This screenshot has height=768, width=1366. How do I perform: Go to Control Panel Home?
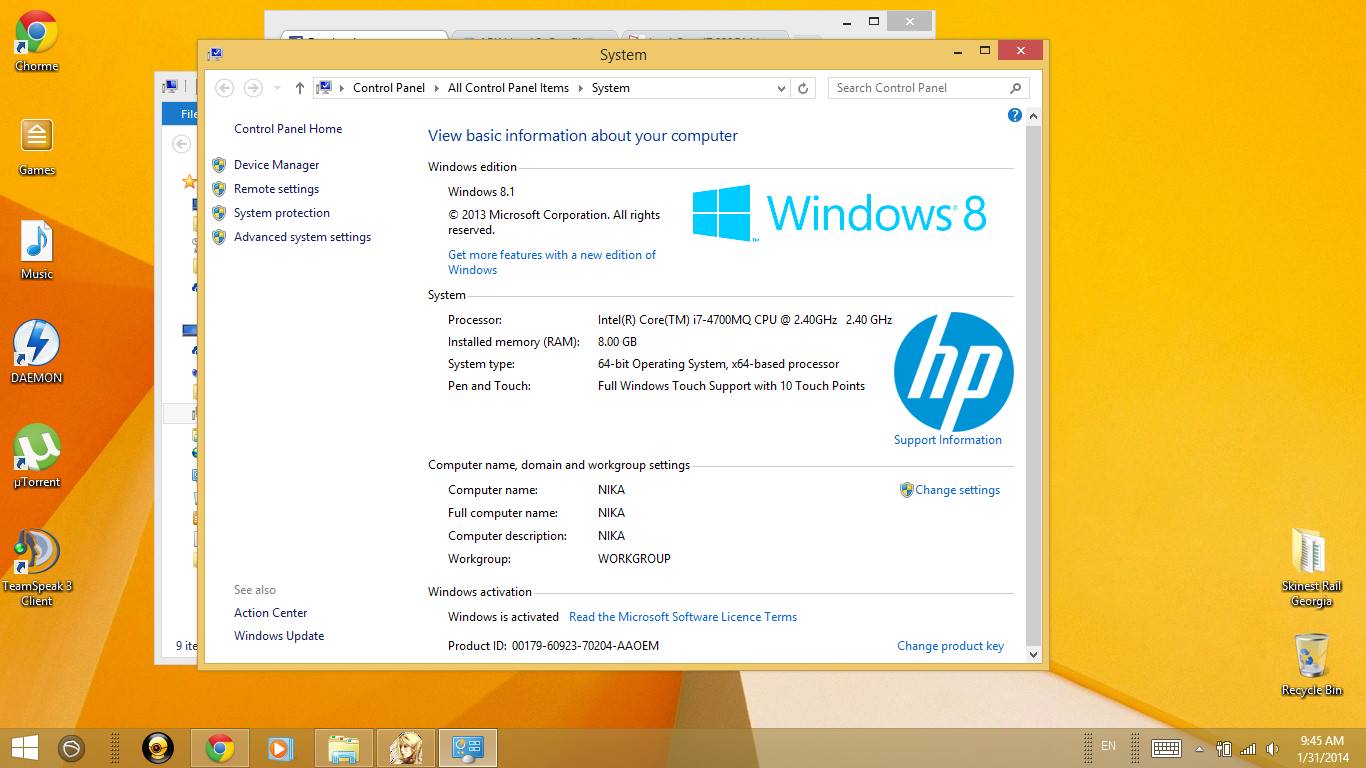point(288,129)
